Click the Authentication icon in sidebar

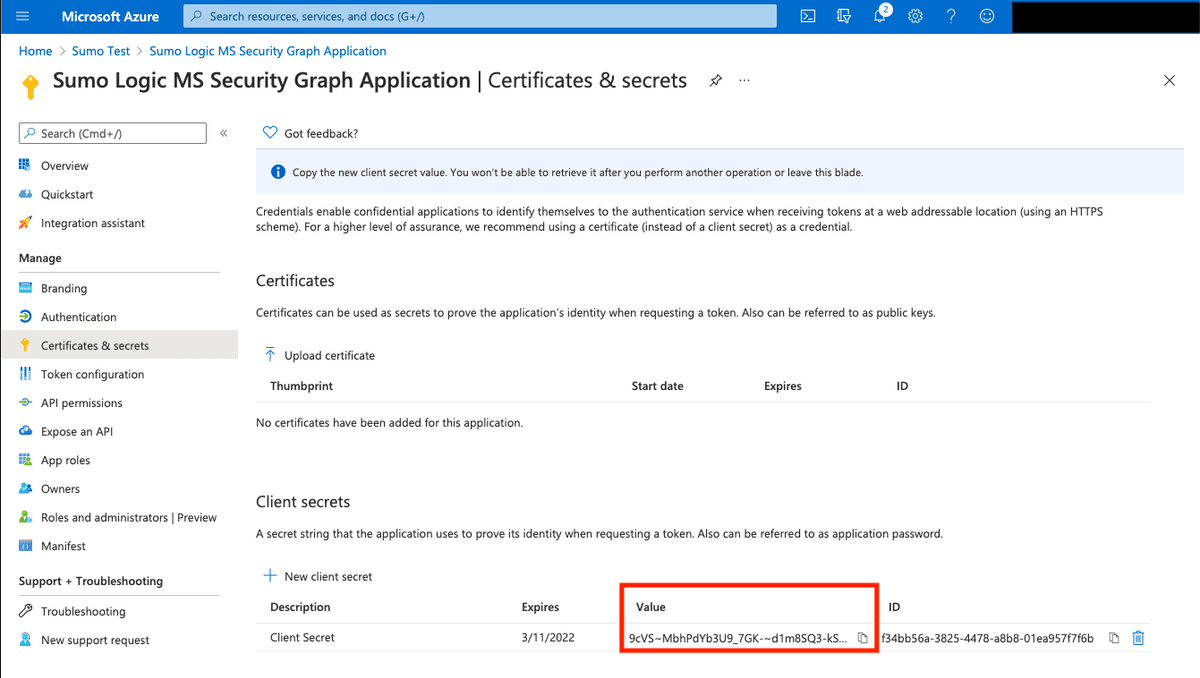pyautogui.click(x=25, y=317)
